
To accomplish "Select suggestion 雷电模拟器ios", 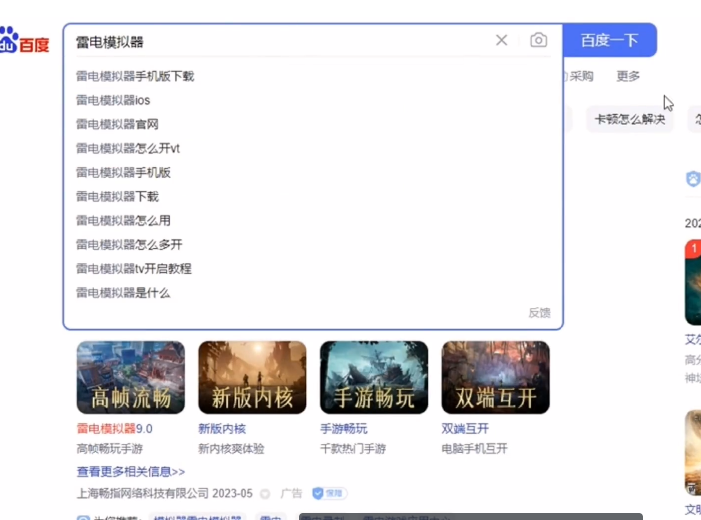I will coord(113,100).
